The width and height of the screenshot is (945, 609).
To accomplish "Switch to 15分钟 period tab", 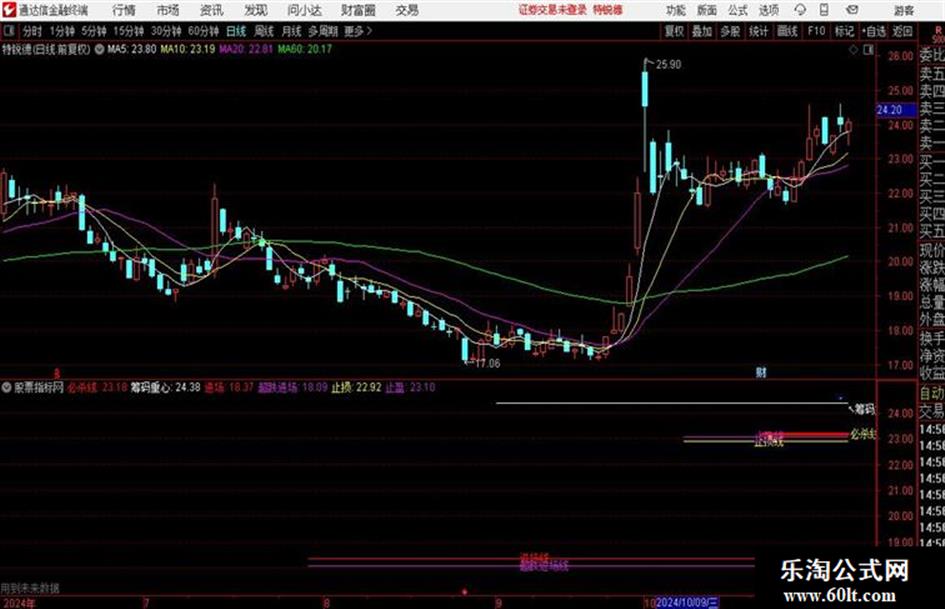I will click(x=128, y=31).
